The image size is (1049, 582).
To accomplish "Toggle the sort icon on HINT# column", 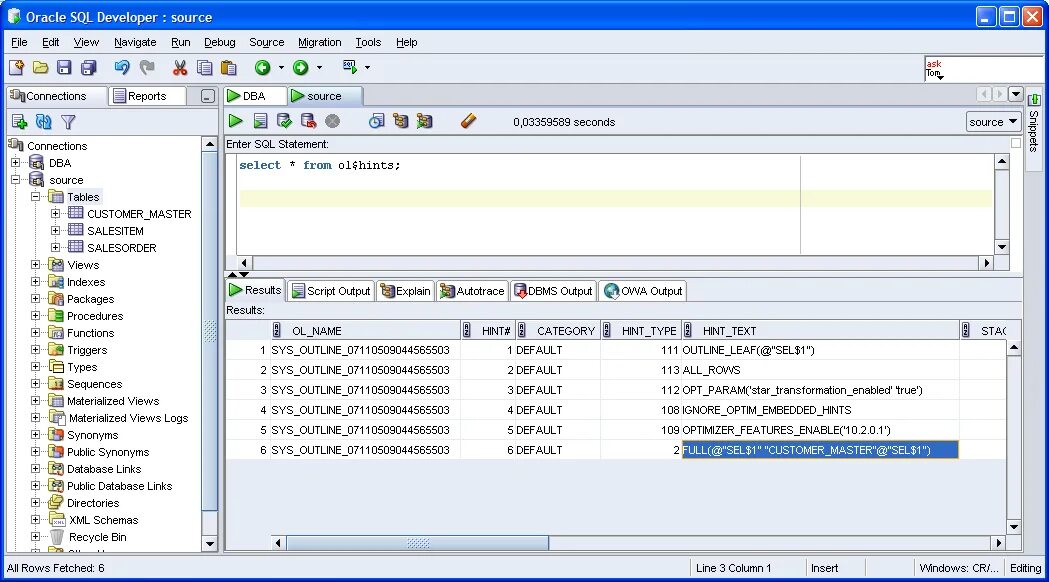I will click(x=466, y=330).
